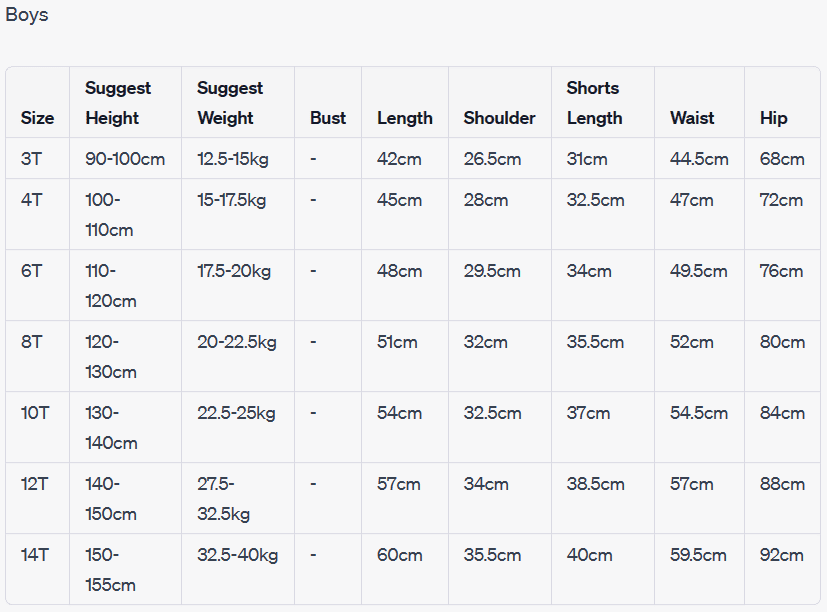This screenshot has width=827, height=612.
Task: Select the Shorts Length column header
Action: [594, 103]
